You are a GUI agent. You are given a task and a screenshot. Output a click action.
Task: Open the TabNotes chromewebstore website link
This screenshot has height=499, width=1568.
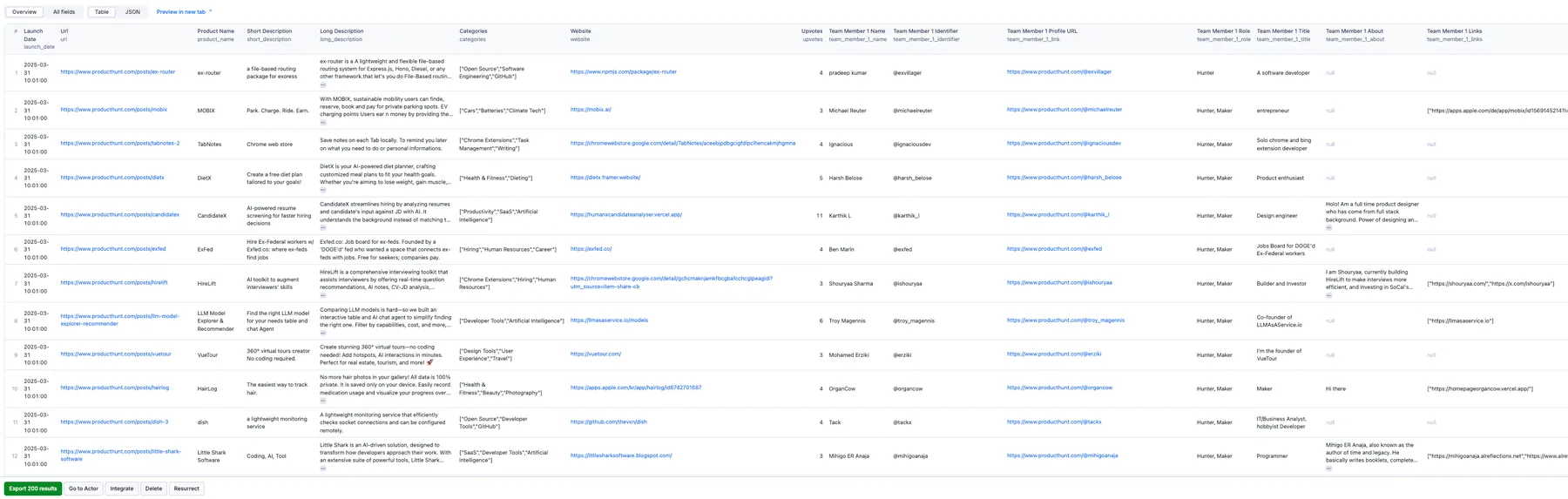click(683, 144)
